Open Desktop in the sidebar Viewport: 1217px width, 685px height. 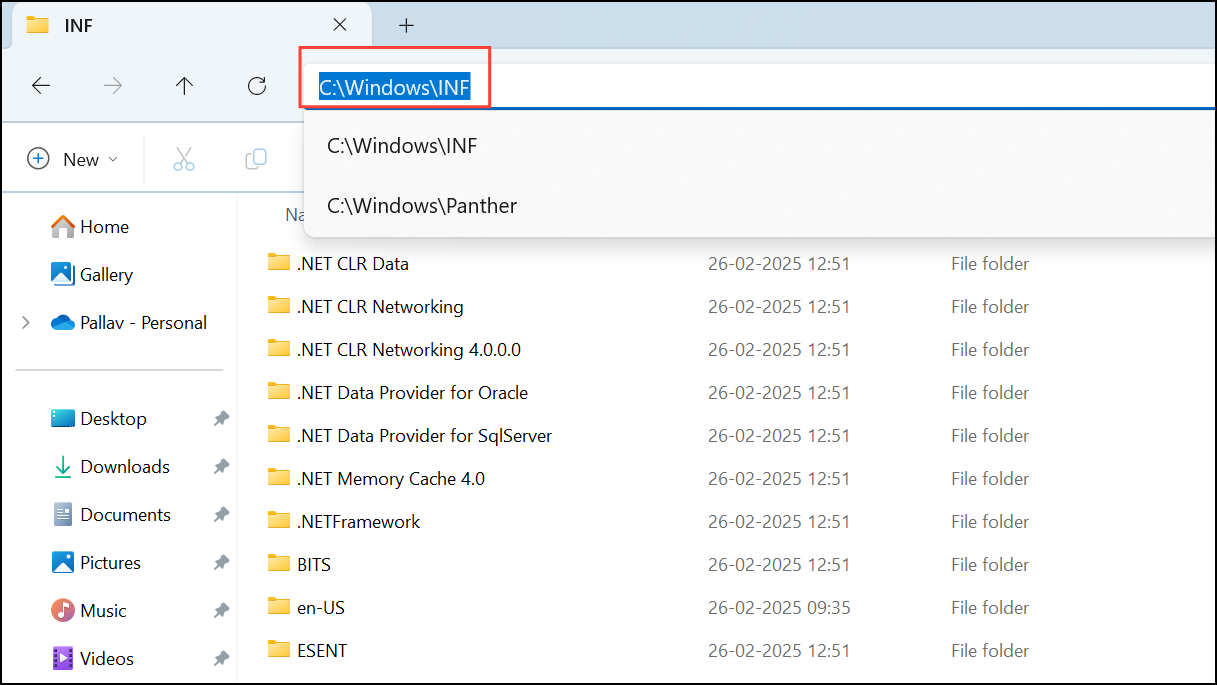point(99,419)
